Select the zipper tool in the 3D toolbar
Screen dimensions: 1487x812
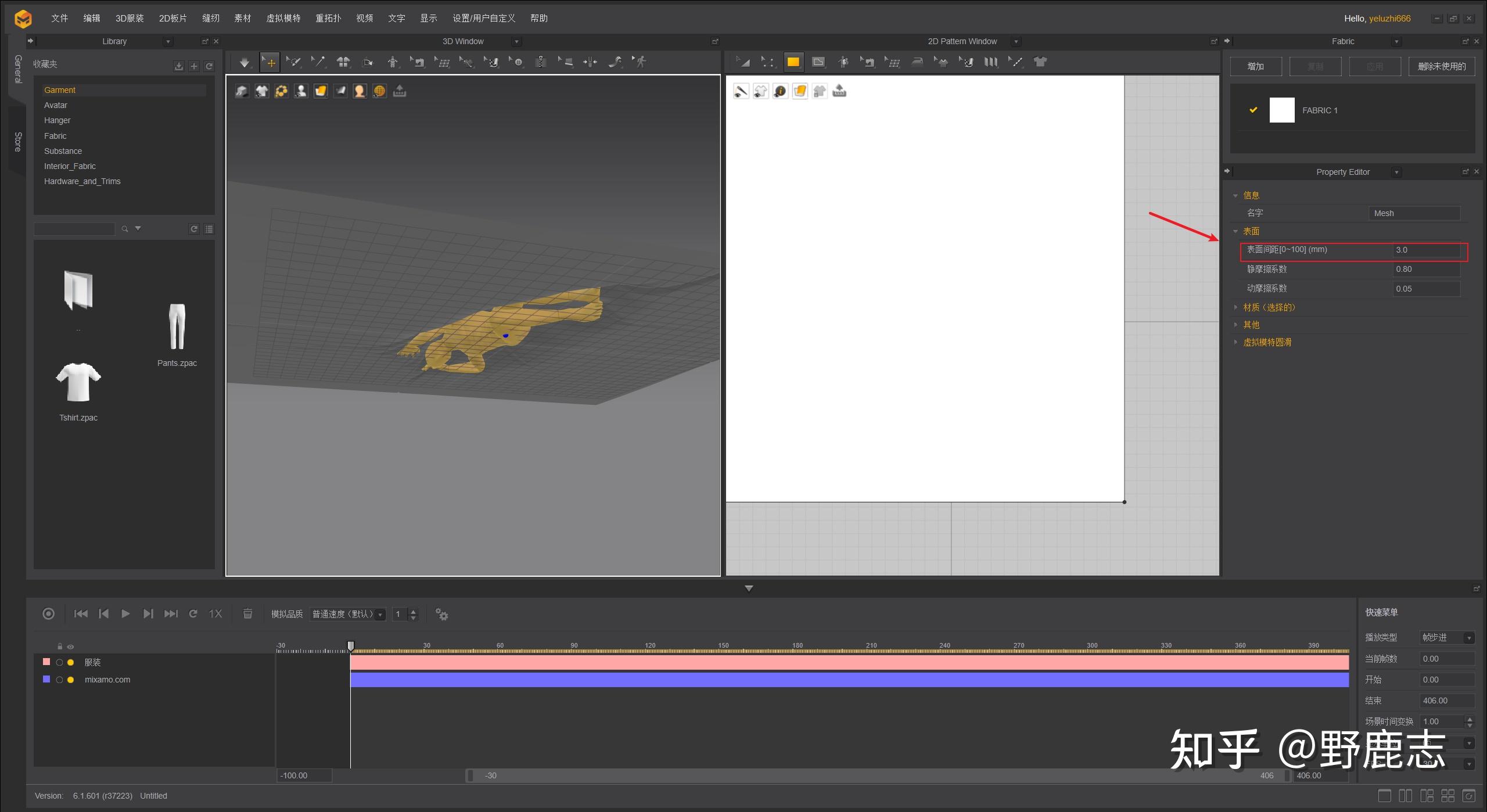pos(541,62)
